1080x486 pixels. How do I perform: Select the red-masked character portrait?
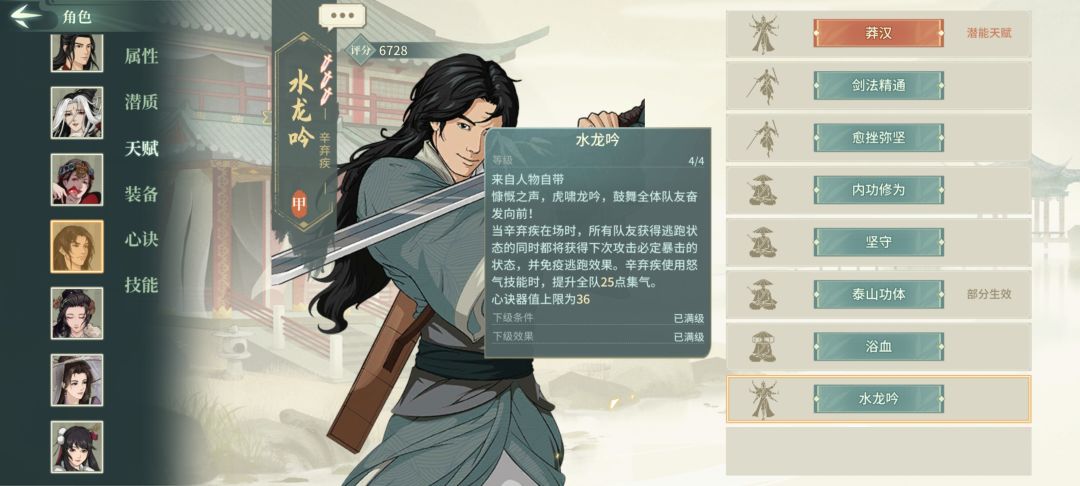tap(76, 180)
